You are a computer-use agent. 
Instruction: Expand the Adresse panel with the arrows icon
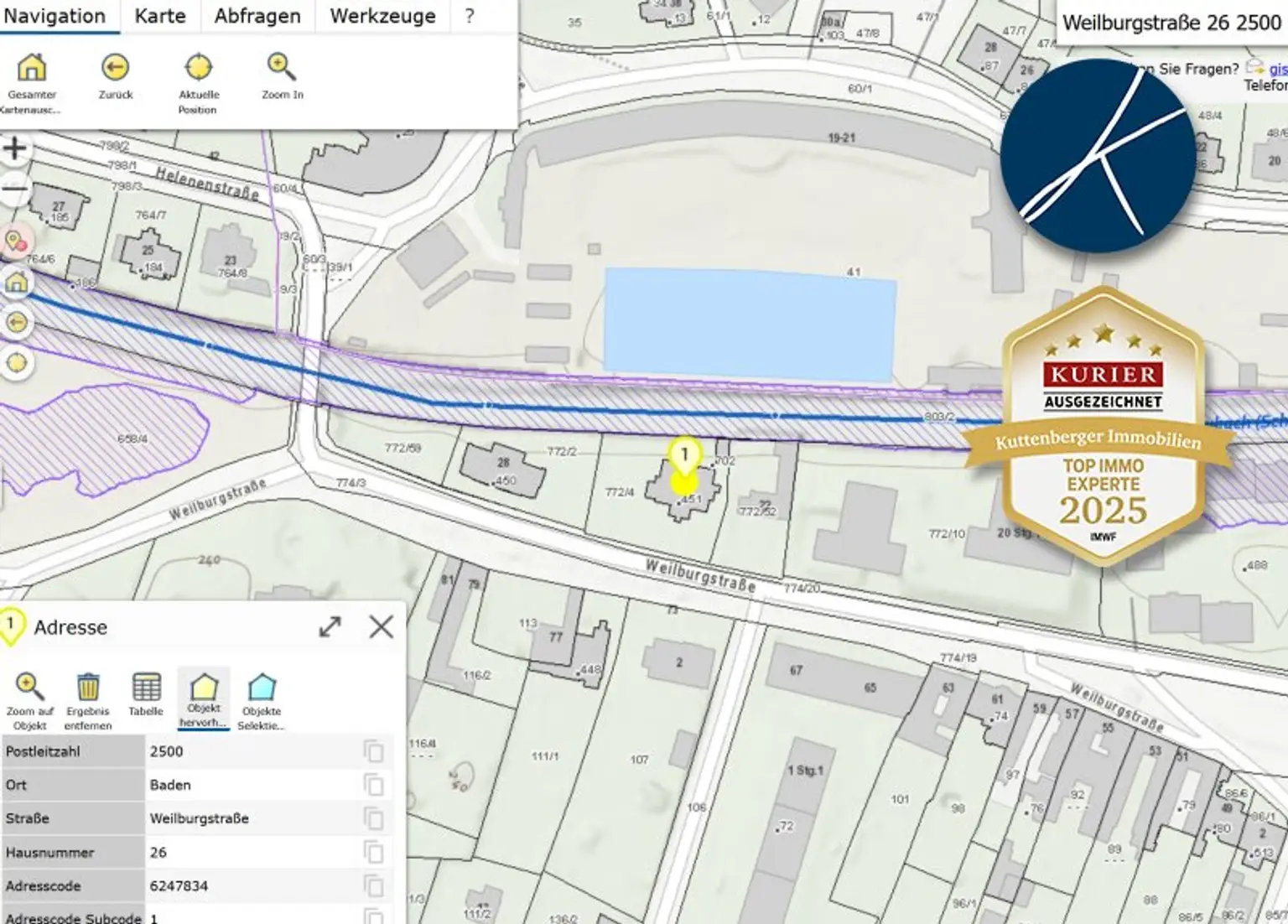click(x=330, y=627)
